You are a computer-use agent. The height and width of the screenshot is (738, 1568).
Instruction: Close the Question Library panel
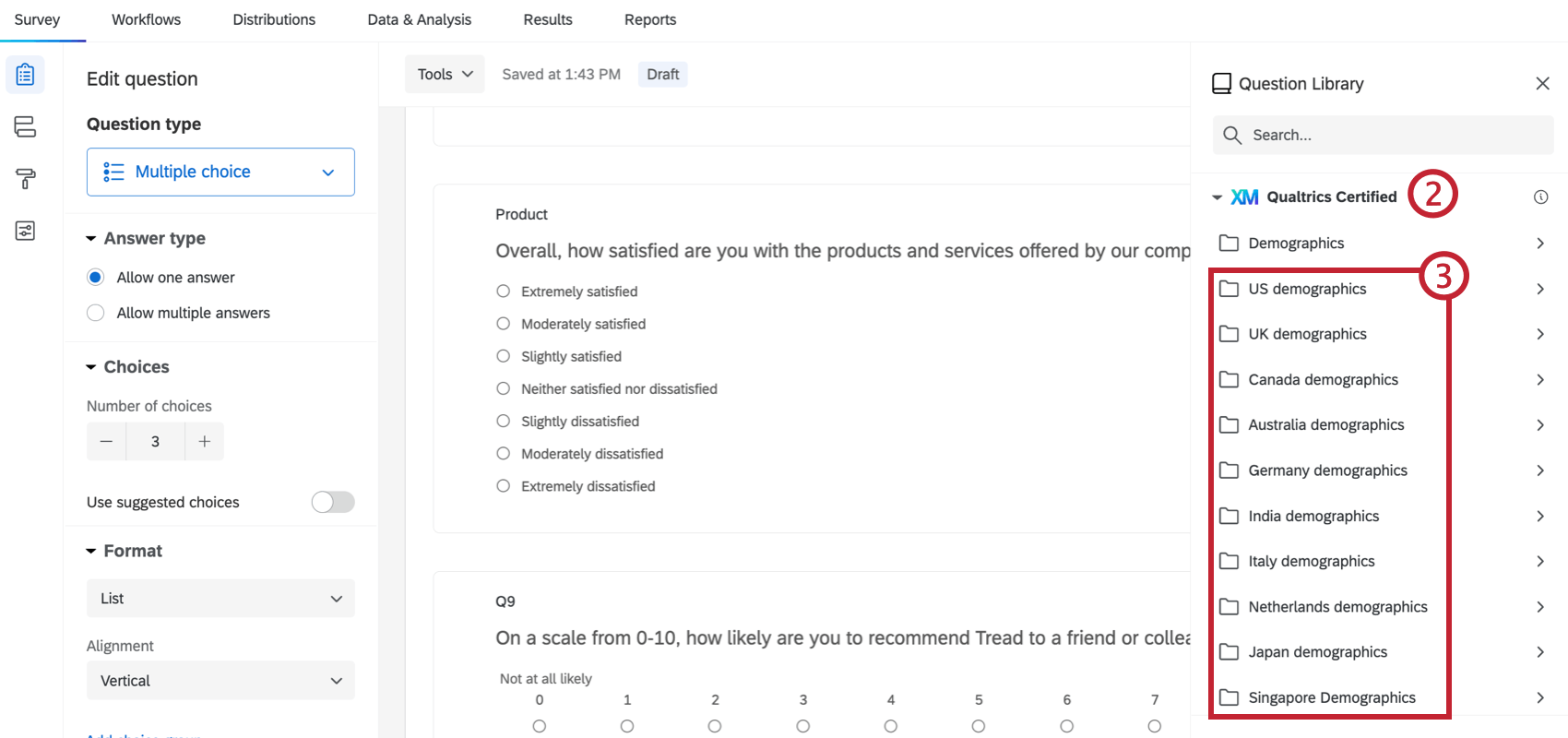coord(1543,83)
